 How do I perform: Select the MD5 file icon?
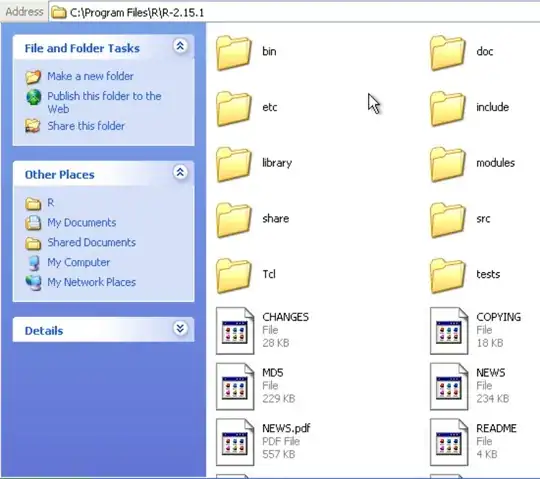235,387
